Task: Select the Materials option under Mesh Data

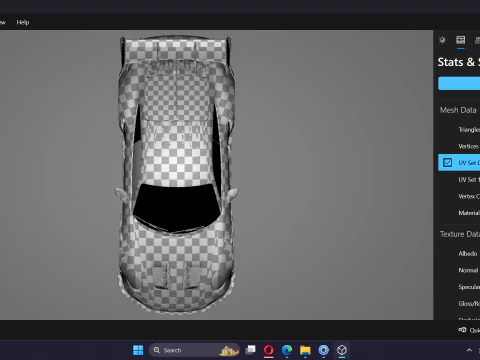Action: tap(469, 213)
